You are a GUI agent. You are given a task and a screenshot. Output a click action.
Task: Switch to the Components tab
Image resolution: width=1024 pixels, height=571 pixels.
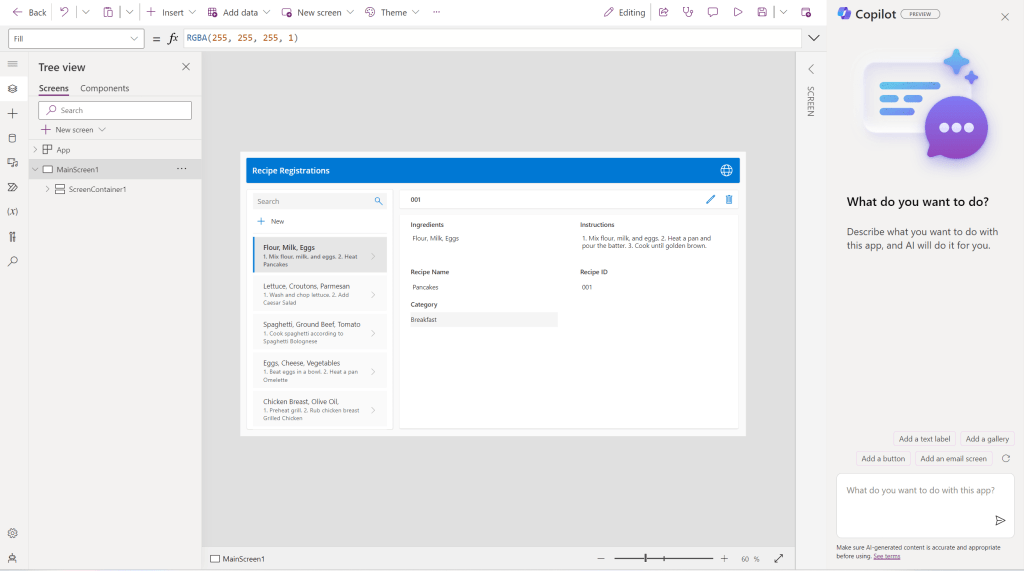104,88
